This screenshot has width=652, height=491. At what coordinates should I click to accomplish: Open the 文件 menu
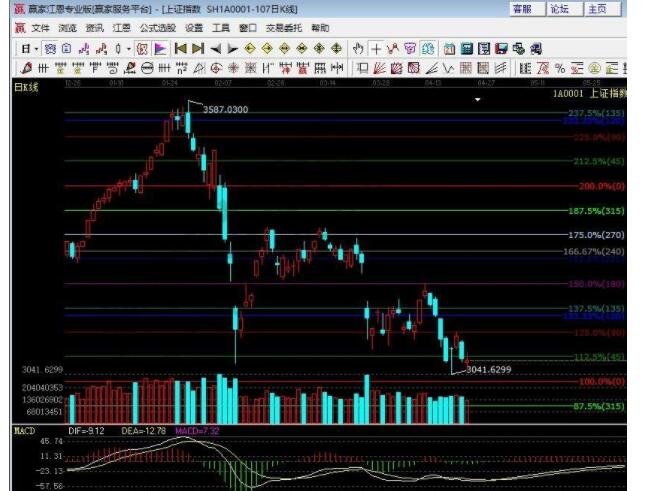click(x=40, y=28)
